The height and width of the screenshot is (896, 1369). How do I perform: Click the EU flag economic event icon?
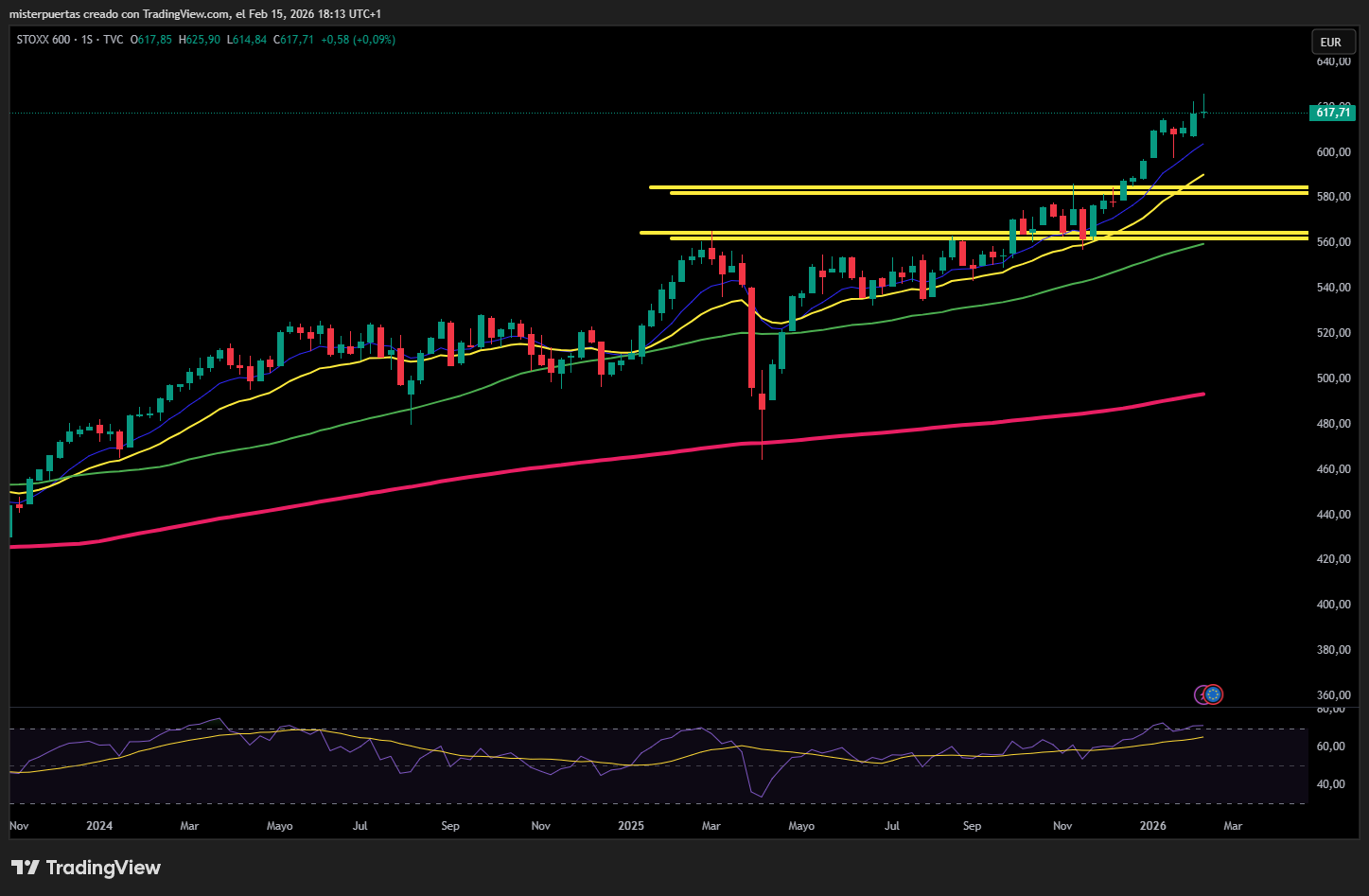1214,694
